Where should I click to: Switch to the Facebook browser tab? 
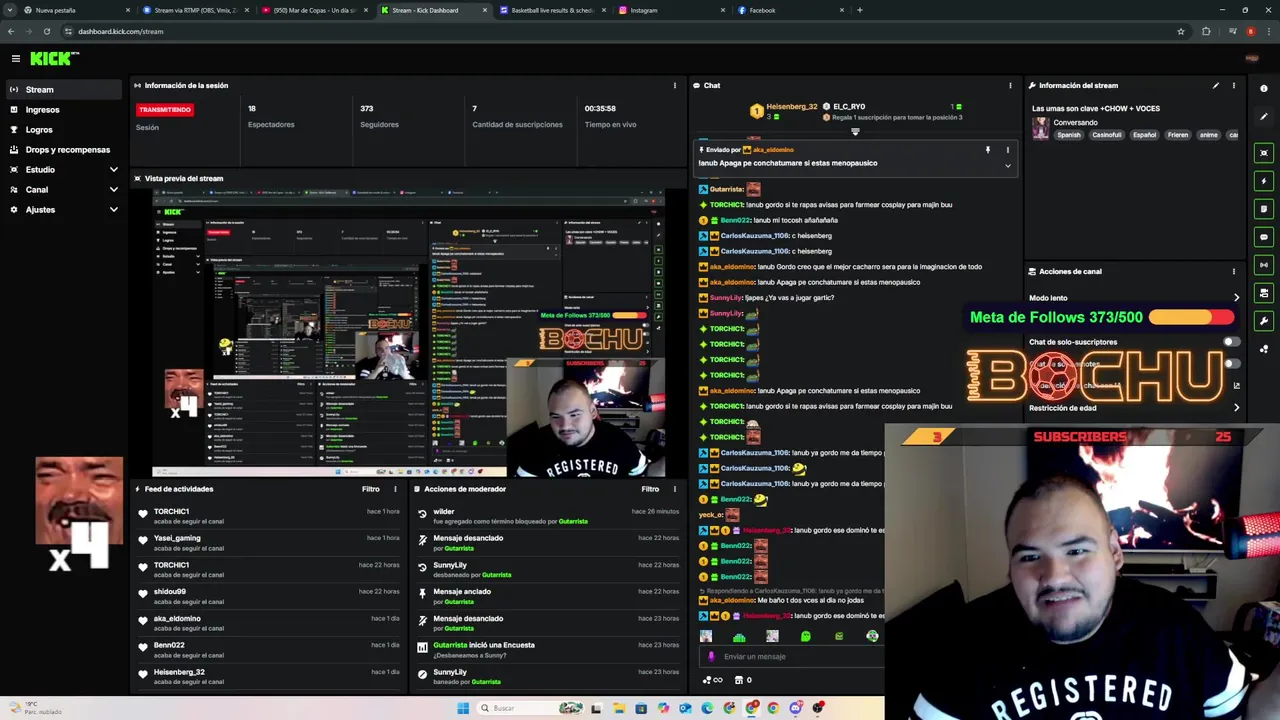(x=789, y=10)
